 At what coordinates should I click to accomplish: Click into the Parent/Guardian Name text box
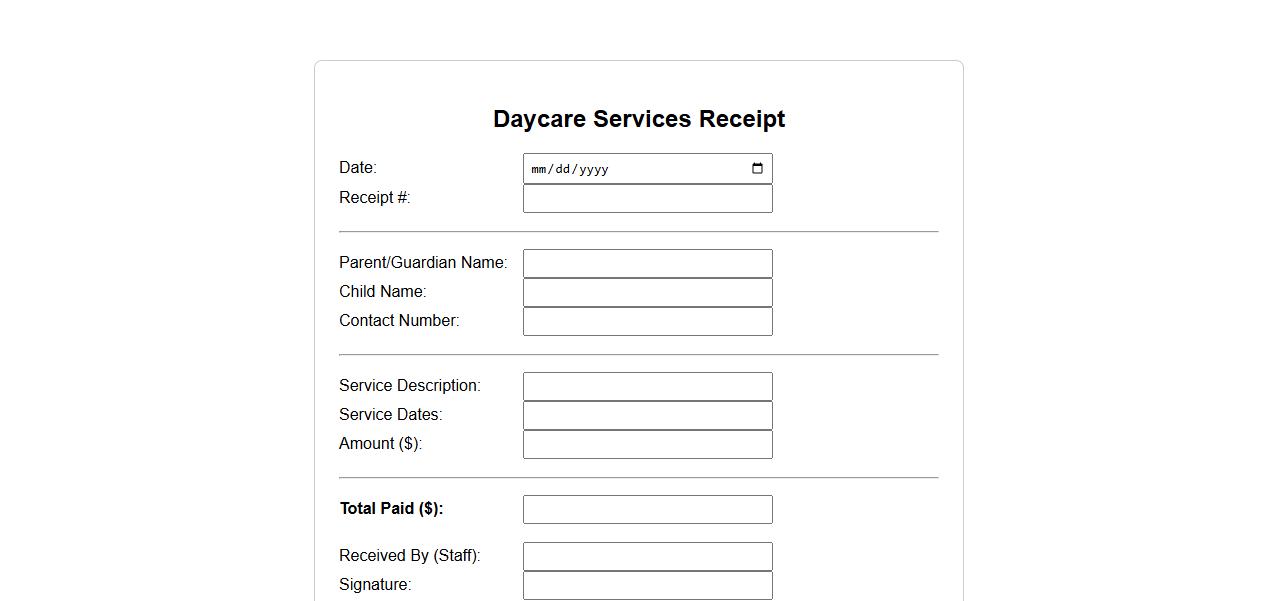point(647,263)
